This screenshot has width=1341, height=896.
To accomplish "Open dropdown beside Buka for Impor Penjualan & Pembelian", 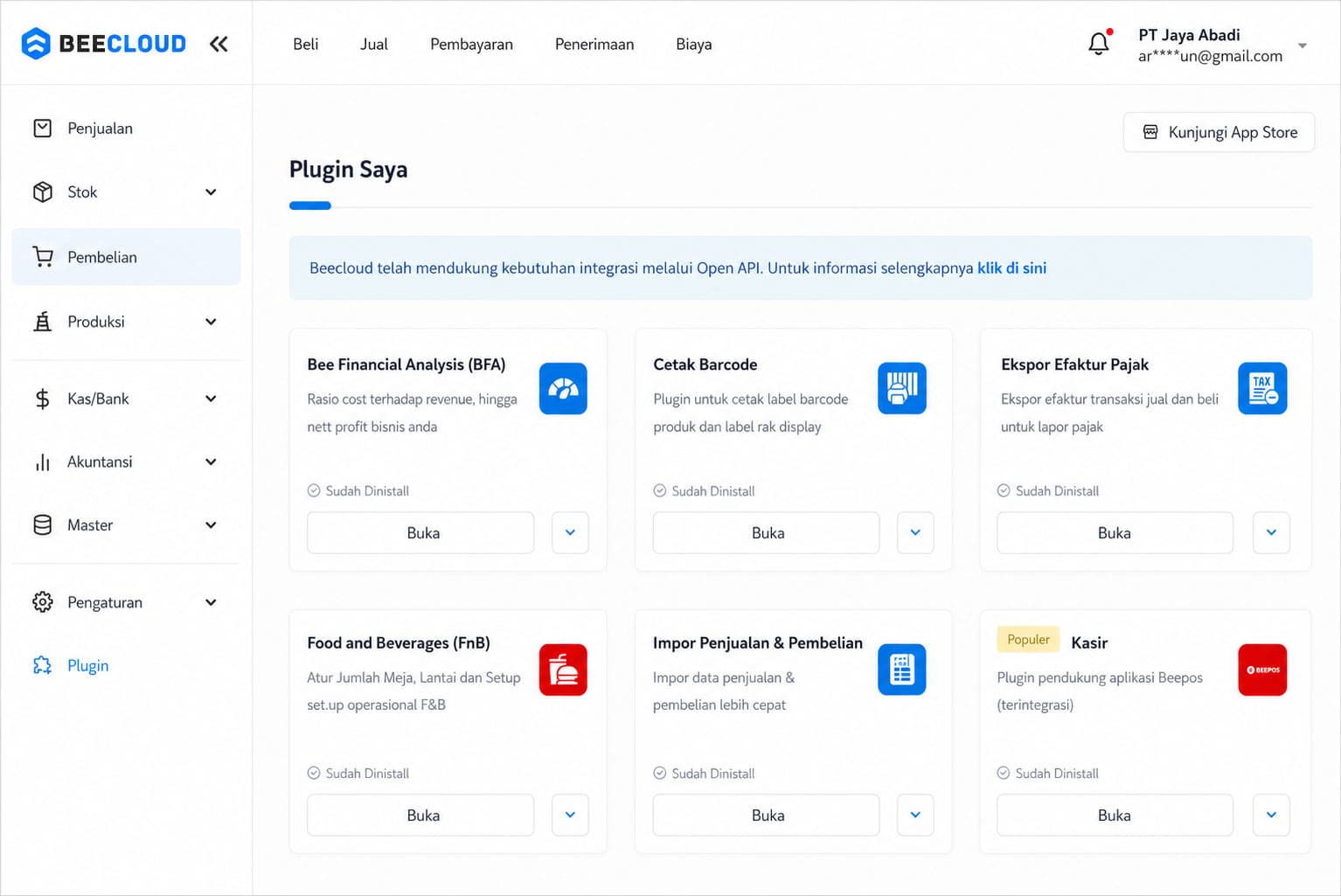I will click(x=915, y=815).
